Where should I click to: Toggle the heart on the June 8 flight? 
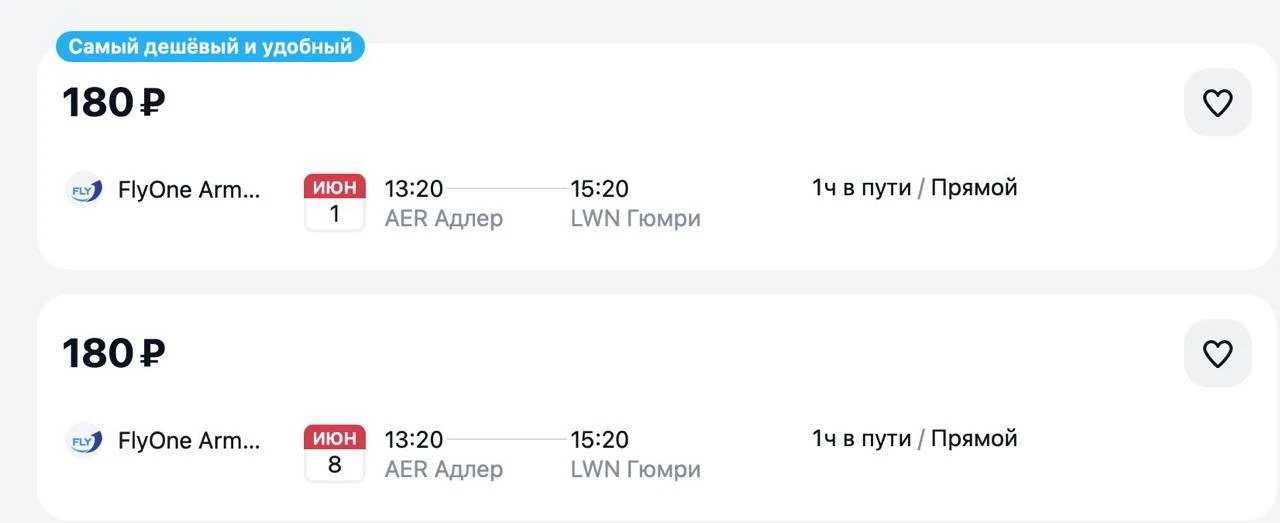tap(1217, 354)
